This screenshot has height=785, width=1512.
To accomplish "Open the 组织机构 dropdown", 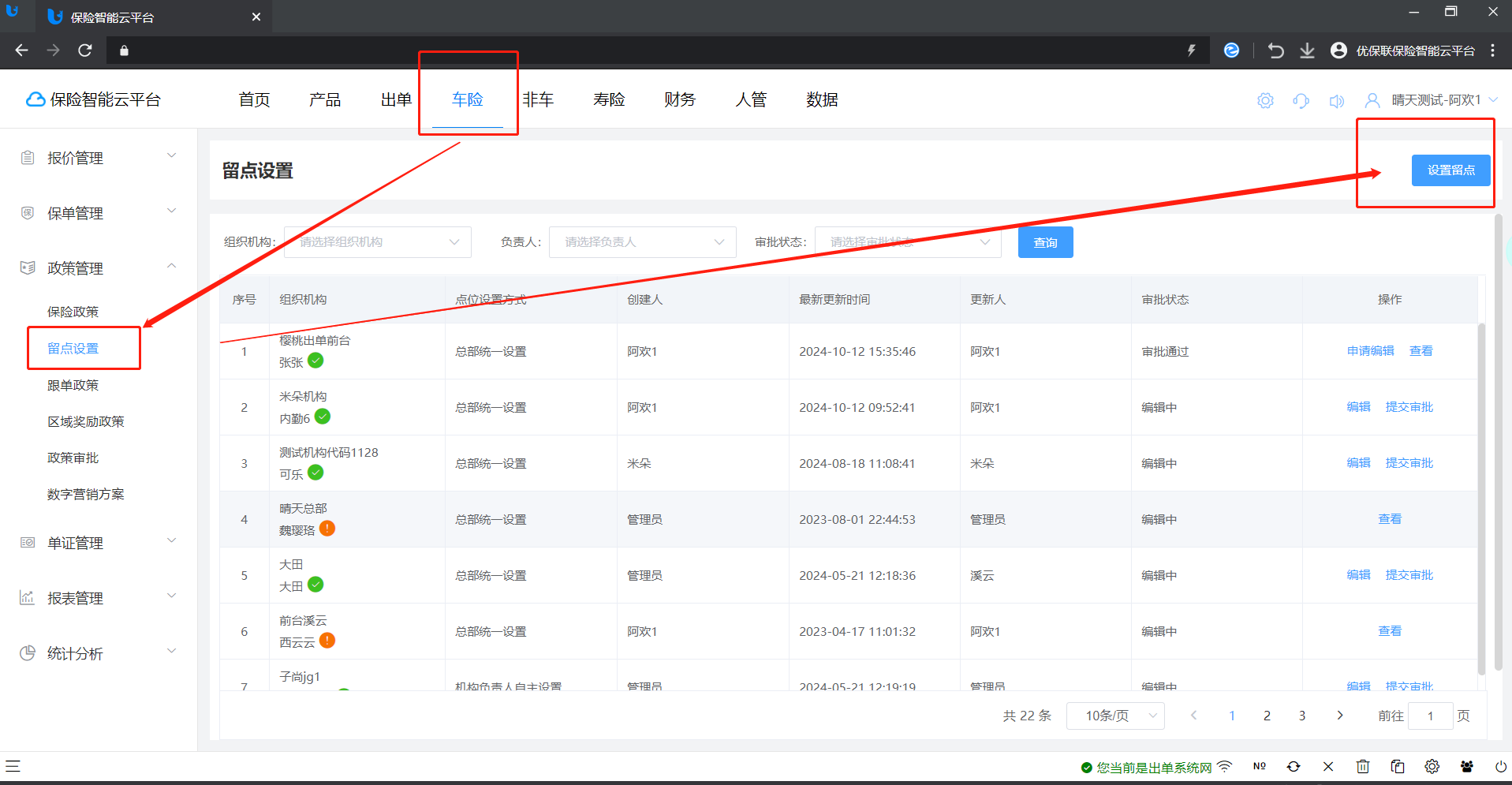I will tap(378, 242).
